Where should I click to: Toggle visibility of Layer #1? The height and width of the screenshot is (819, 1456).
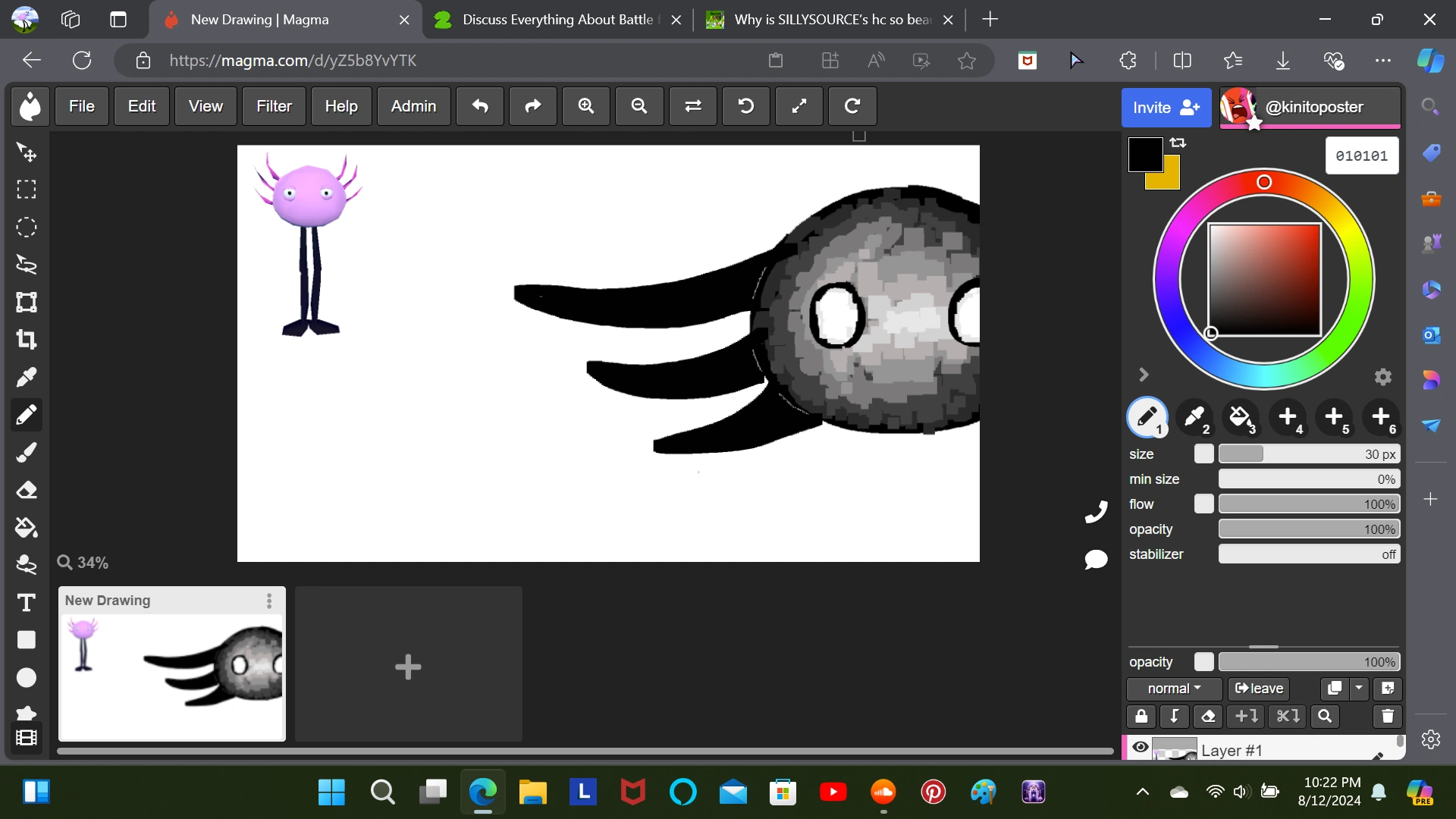click(x=1141, y=748)
